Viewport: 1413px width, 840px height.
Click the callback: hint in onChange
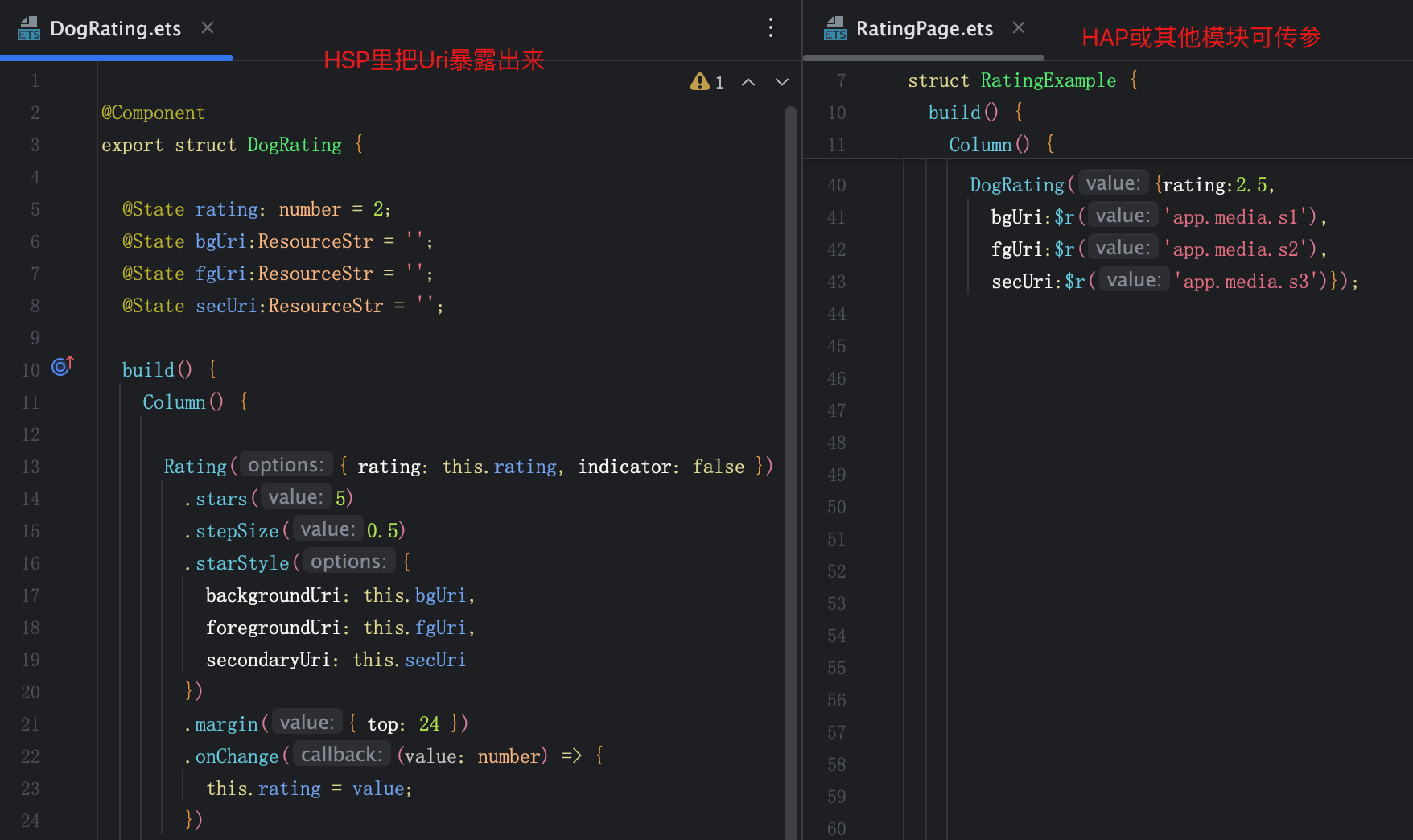coord(341,755)
